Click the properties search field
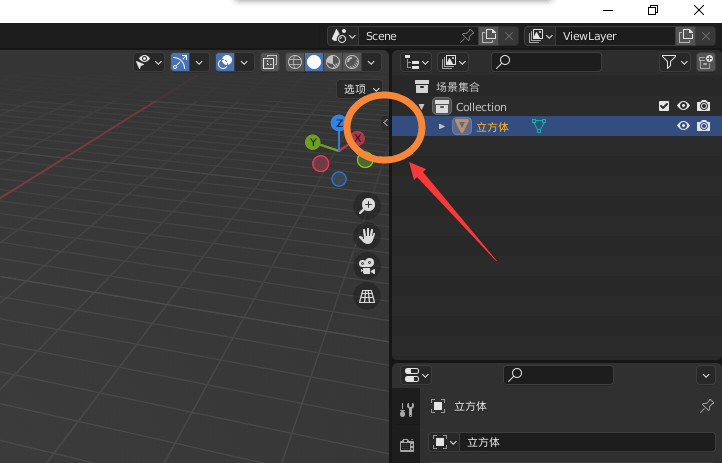 pyautogui.click(x=559, y=375)
